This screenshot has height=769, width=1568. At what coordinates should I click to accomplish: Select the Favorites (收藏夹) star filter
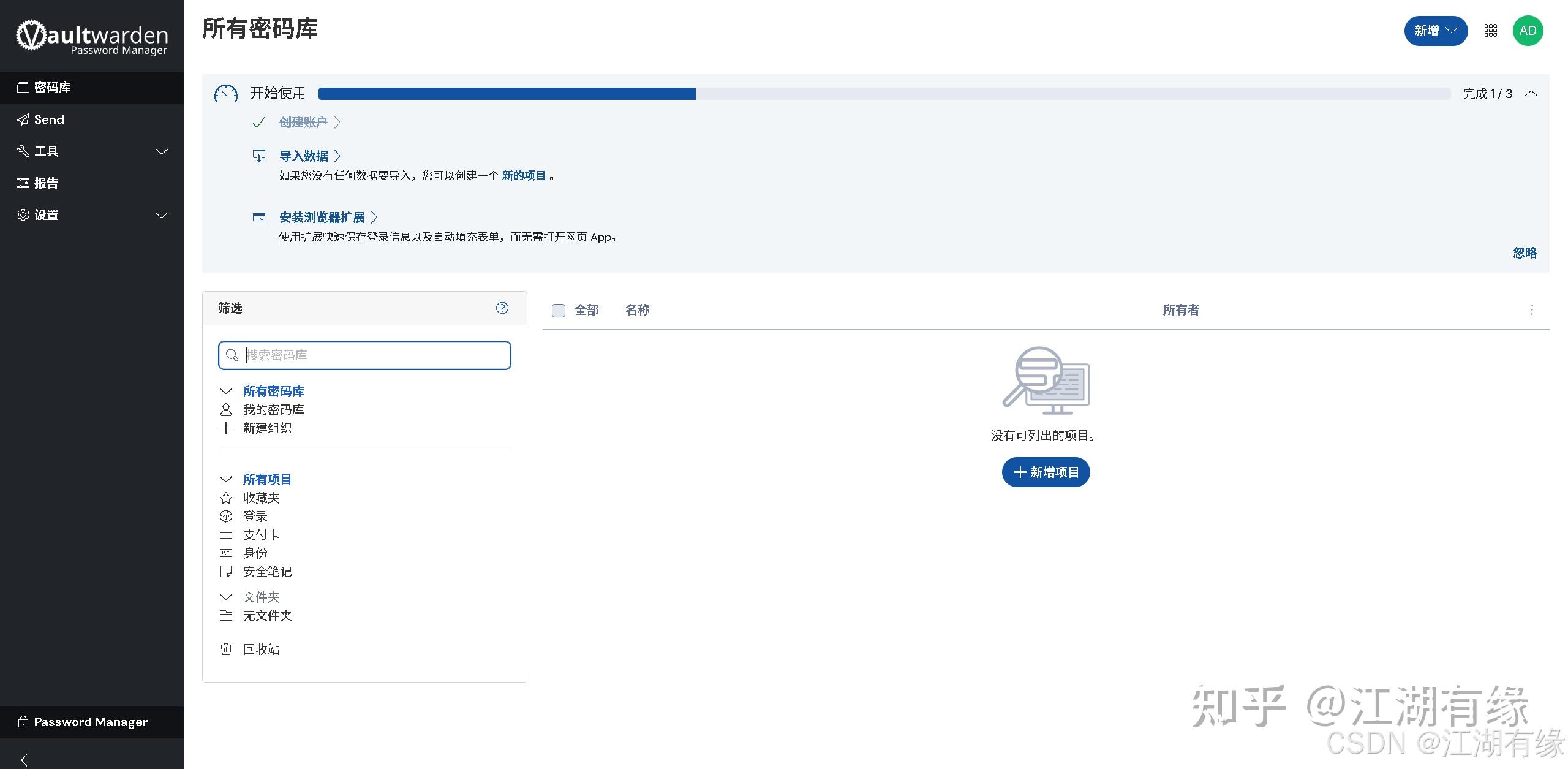click(261, 498)
